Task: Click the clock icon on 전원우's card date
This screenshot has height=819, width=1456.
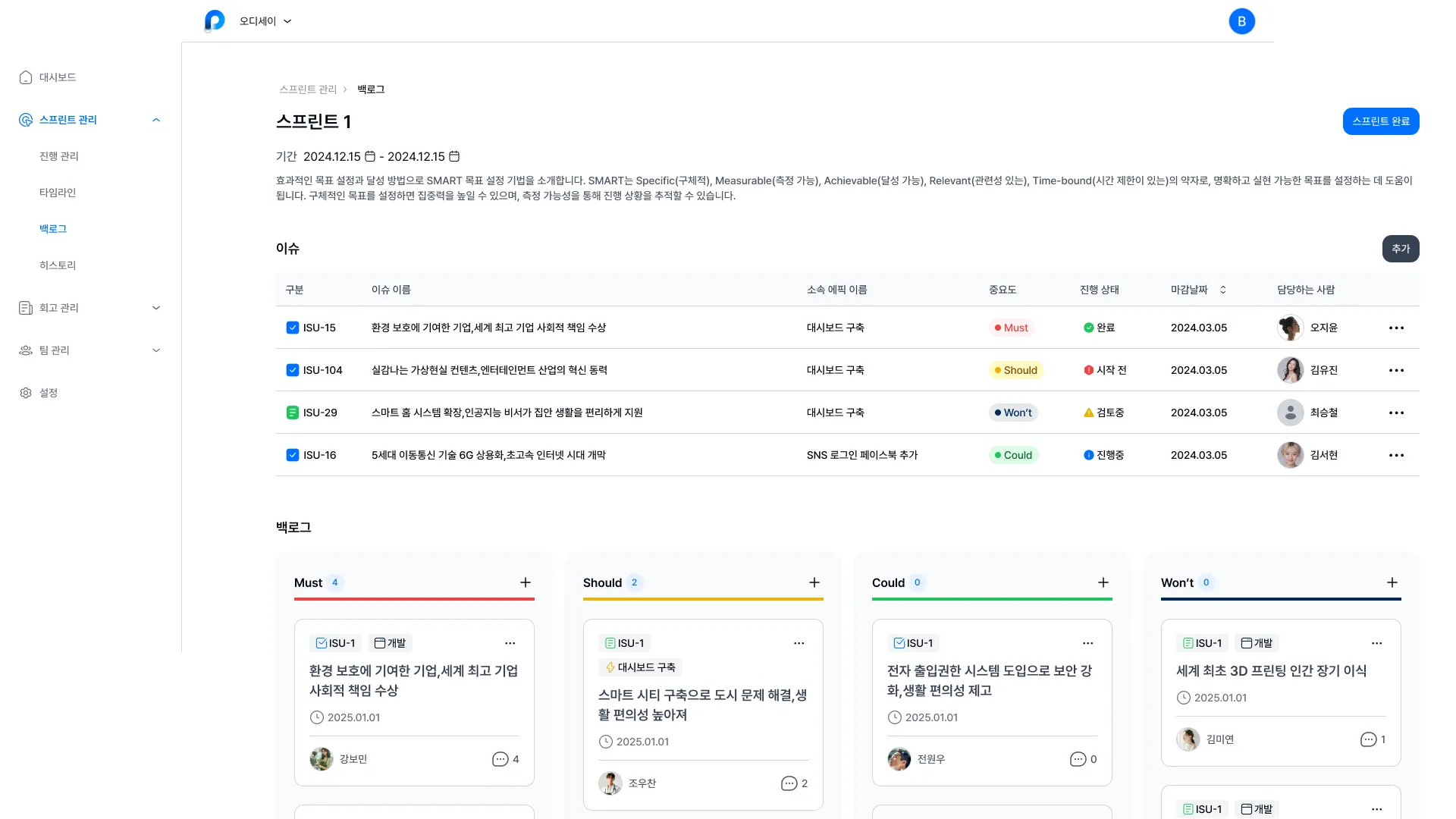Action: [x=894, y=717]
